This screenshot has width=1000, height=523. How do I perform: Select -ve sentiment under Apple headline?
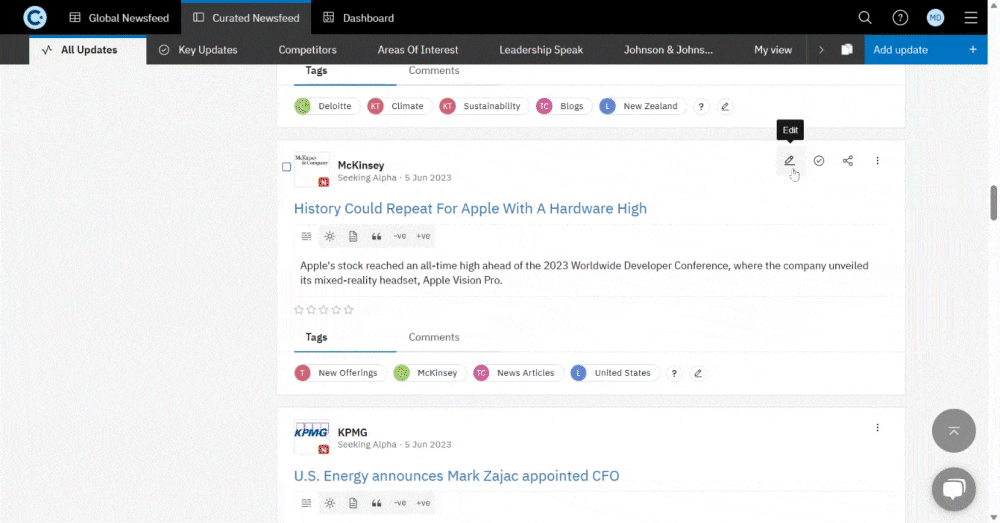click(x=400, y=236)
